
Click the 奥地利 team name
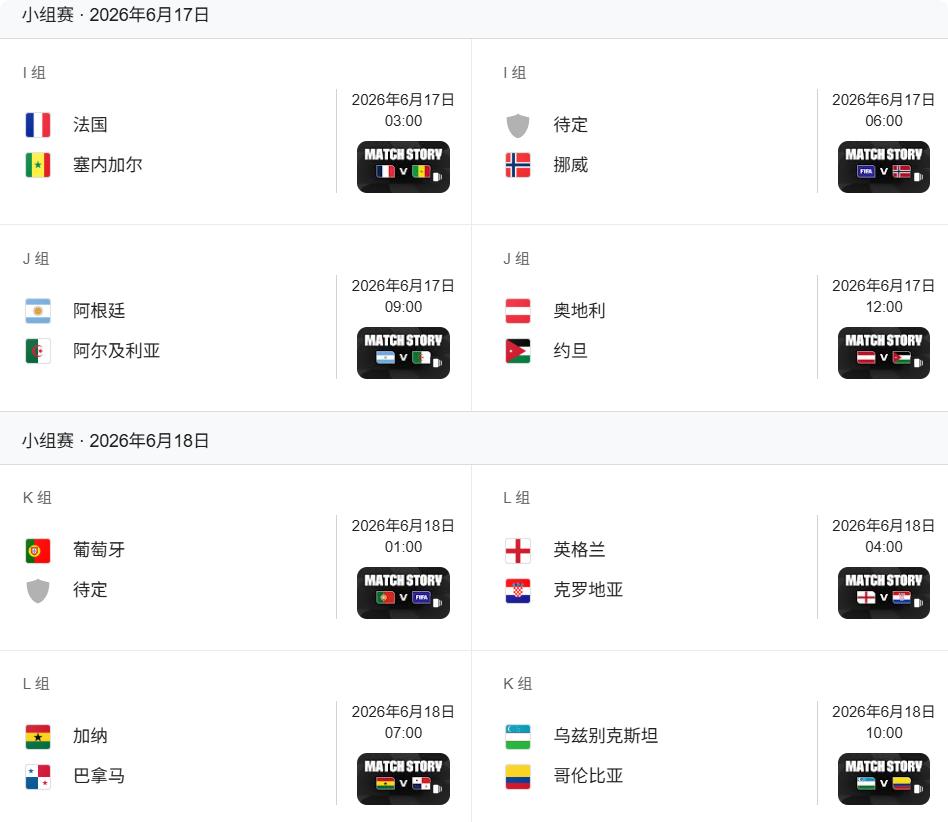(579, 311)
